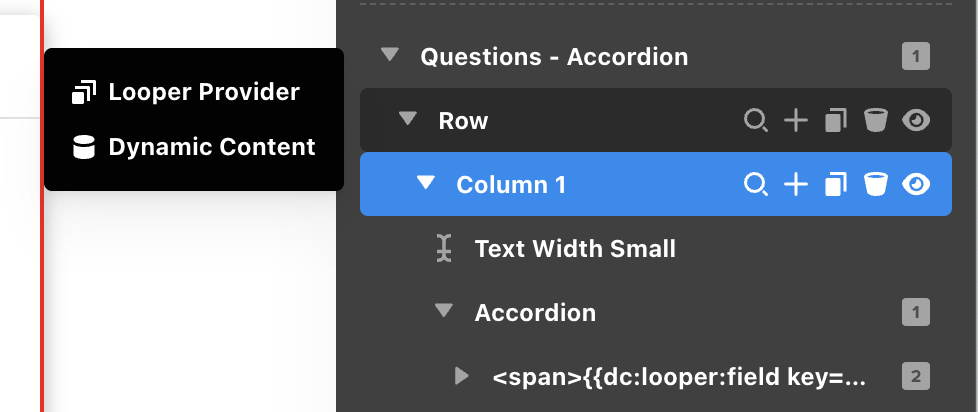Select the Text Width Small item
This screenshot has height=412, width=978.
point(575,248)
